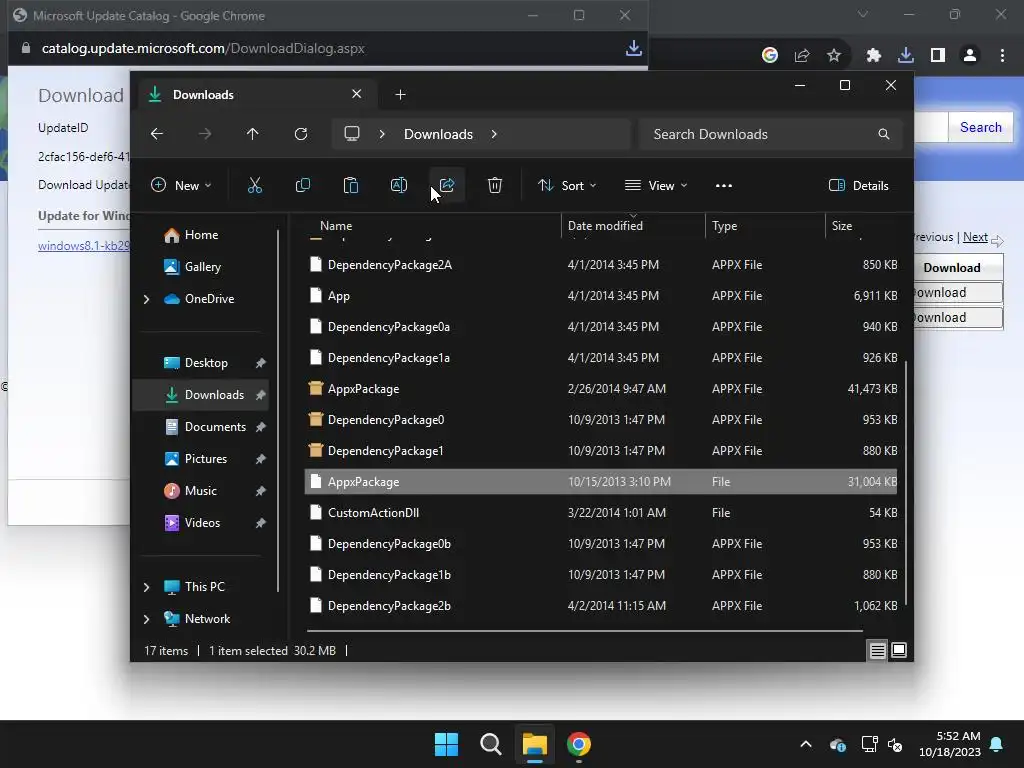The image size is (1024, 768).
Task: Open Chrome tab search chevron
Action: click(x=863, y=14)
